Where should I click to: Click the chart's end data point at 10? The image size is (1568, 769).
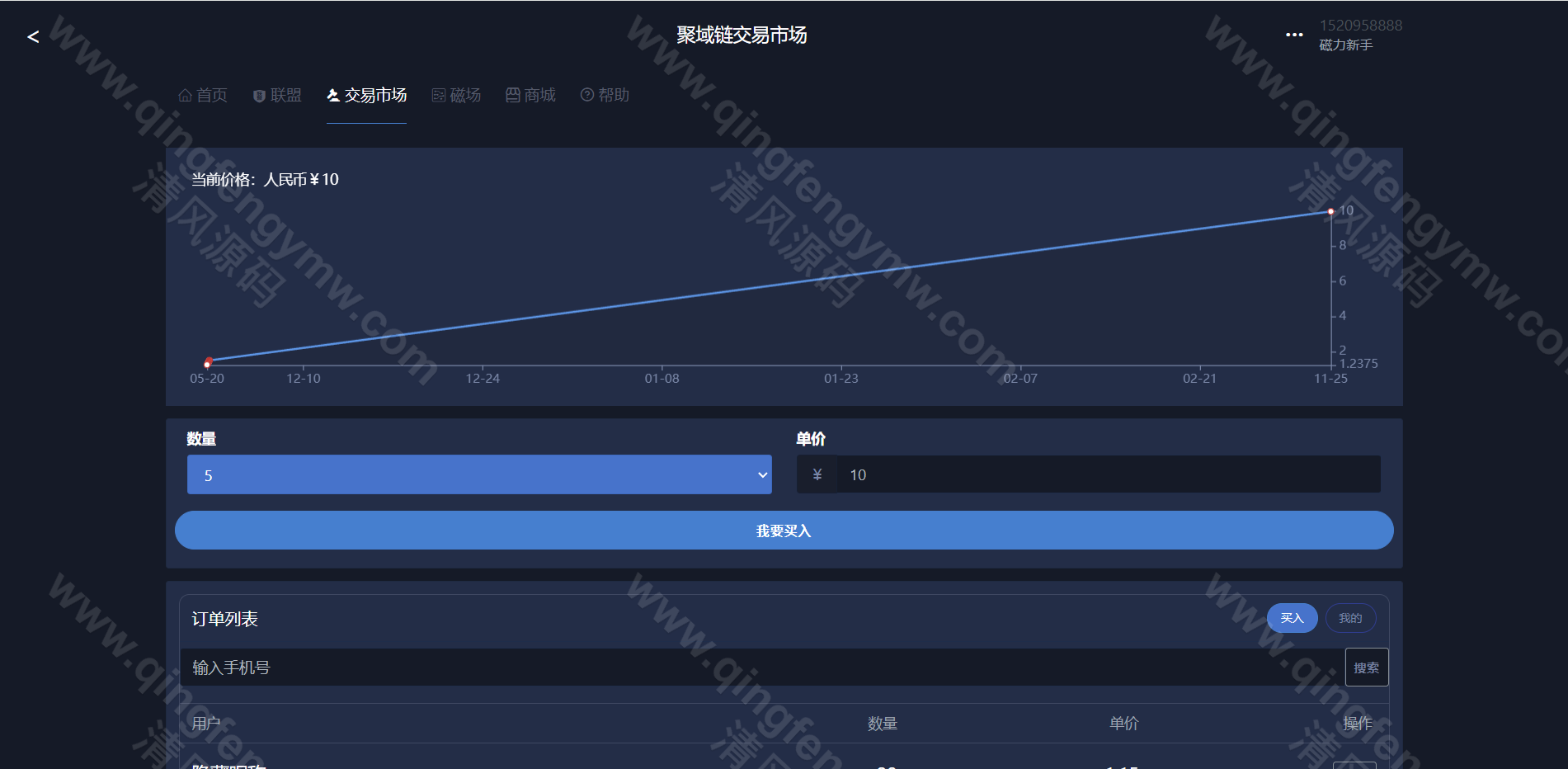pos(1330,212)
